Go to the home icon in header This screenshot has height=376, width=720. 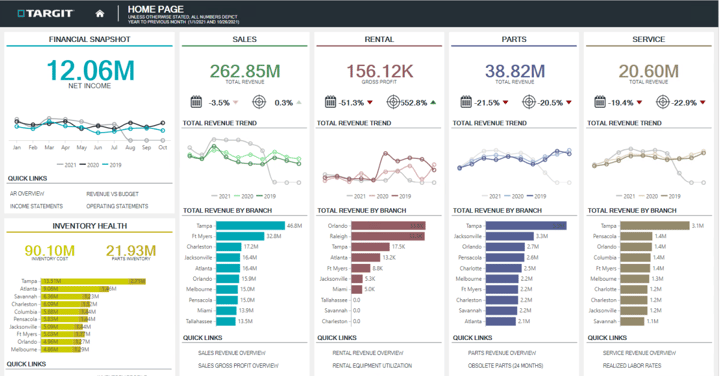(x=100, y=14)
